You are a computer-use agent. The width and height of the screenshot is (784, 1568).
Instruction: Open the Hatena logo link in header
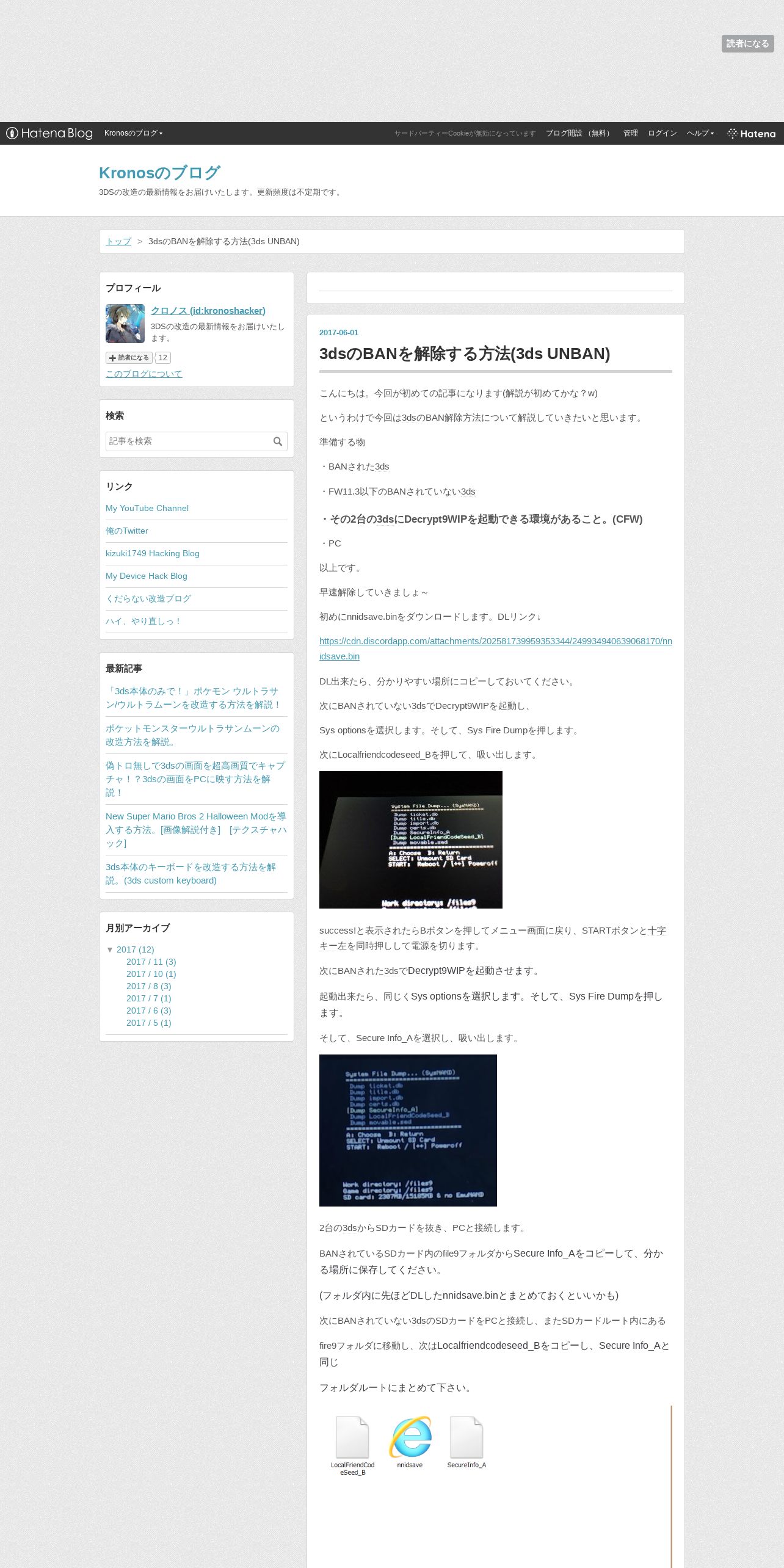752,133
